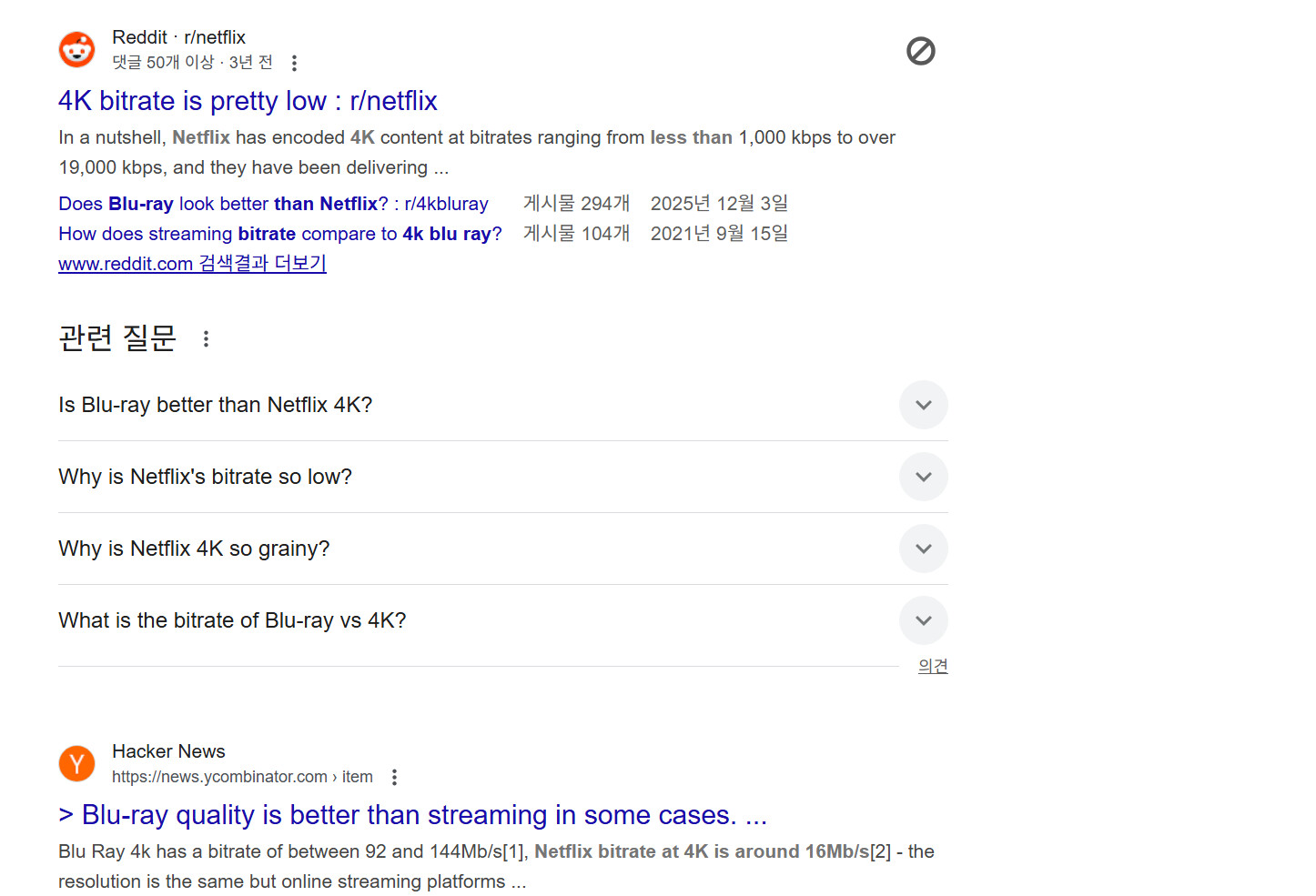This screenshot has height=896, width=1316.
Task: Open 'Does Blu-ray look better than Netflix?' link
Action: click(273, 204)
